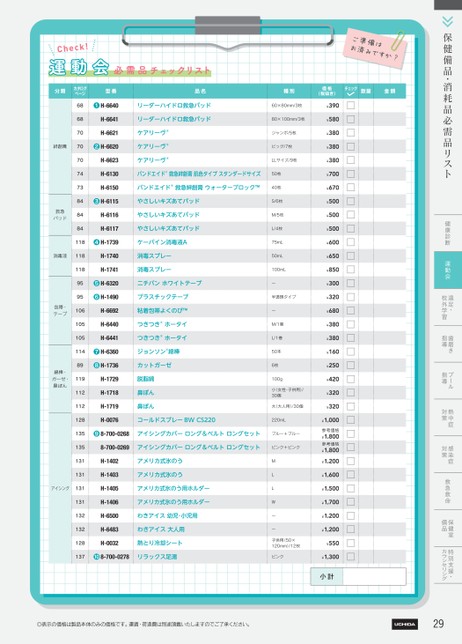Click the 絆創膏 category cell

60,147
